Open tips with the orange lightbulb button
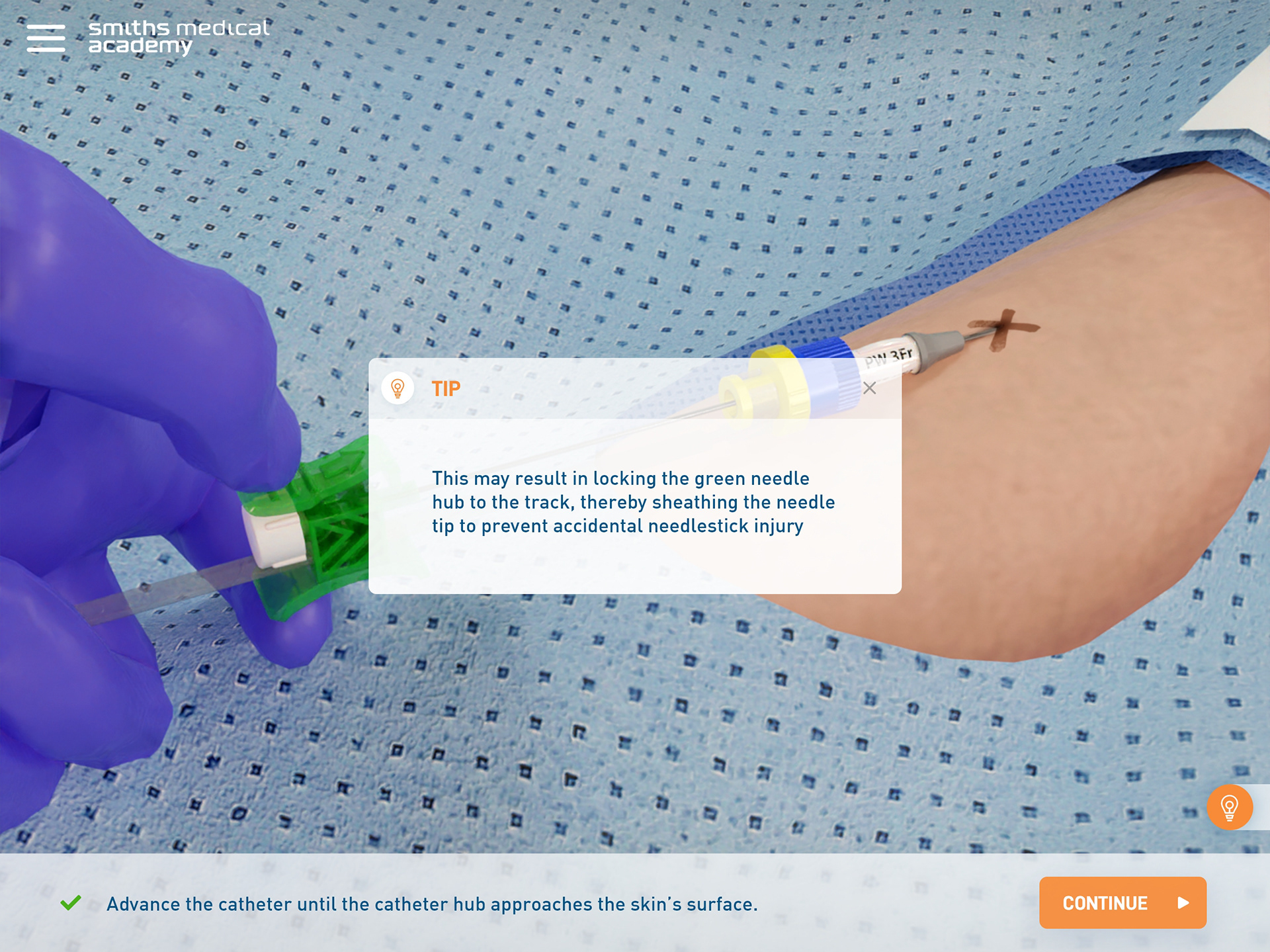 point(1230,807)
